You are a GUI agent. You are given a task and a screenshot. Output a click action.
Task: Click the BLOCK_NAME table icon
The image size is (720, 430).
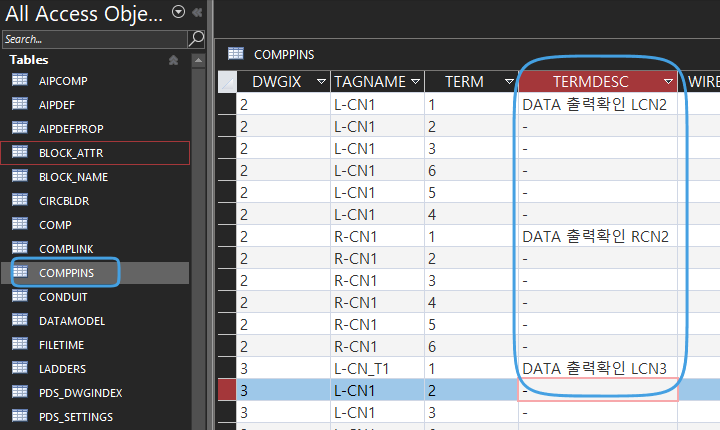pyautogui.click(x=19, y=176)
